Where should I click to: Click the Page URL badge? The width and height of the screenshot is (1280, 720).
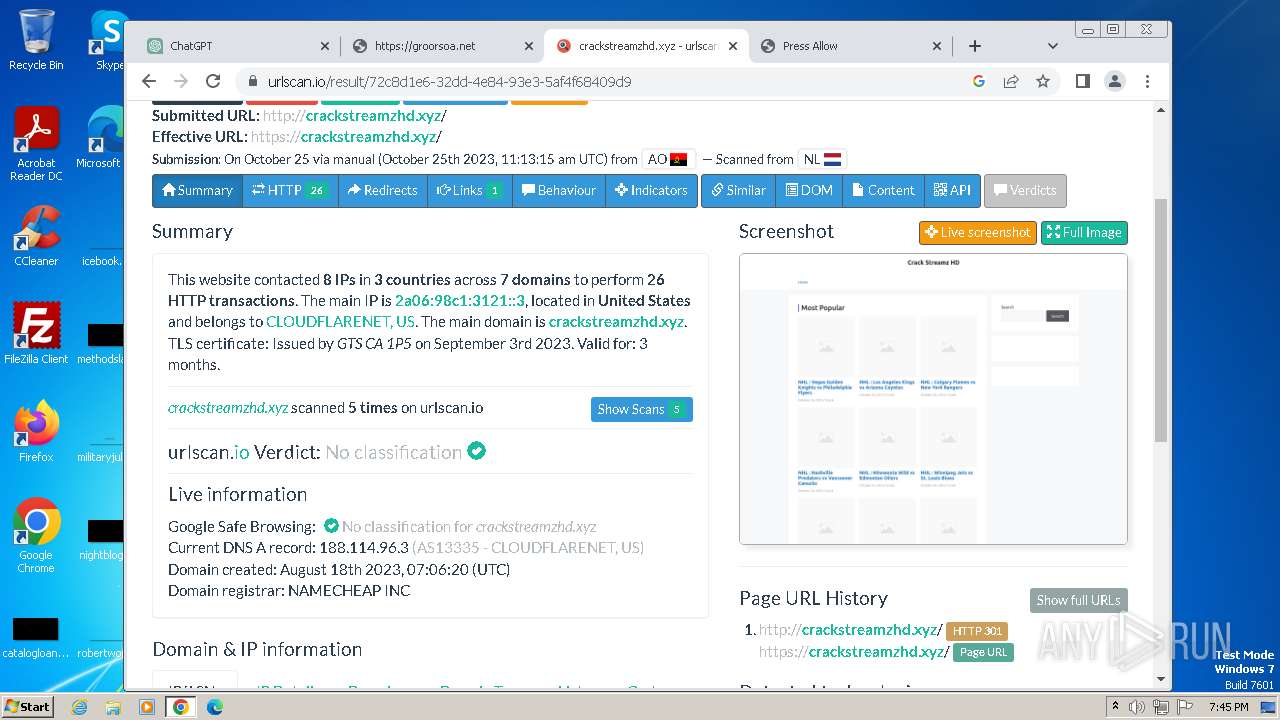tap(983, 652)
